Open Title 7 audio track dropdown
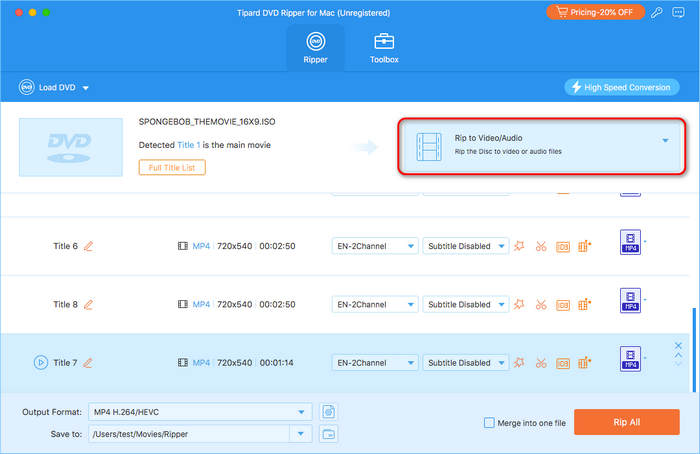This screenshot has width=700, height=454. coord(375,363)
